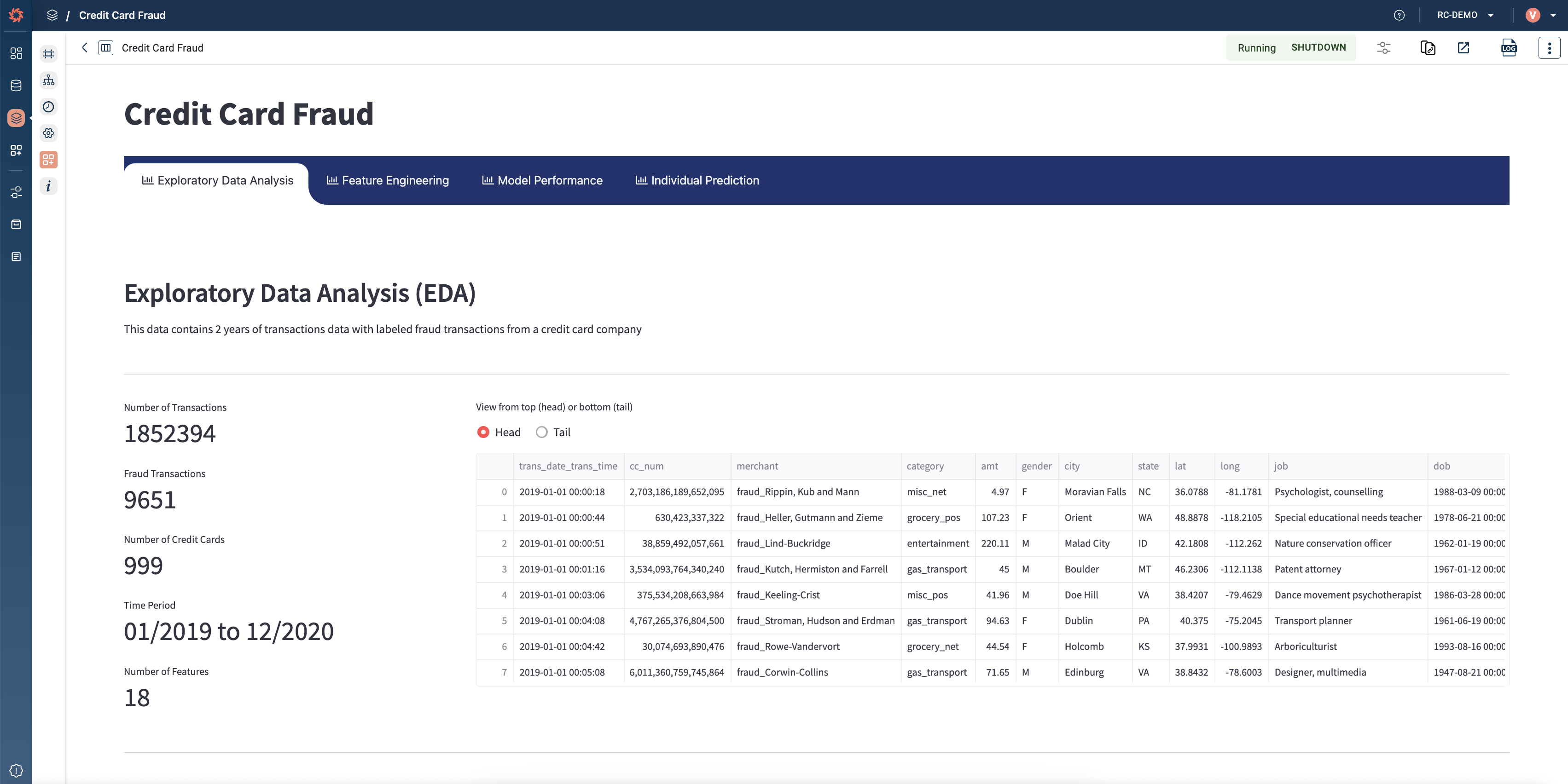Screen dimensions: 1568x784
Task: Select the clock/history icon in the sidebar
Action: [x=48, y=106]
